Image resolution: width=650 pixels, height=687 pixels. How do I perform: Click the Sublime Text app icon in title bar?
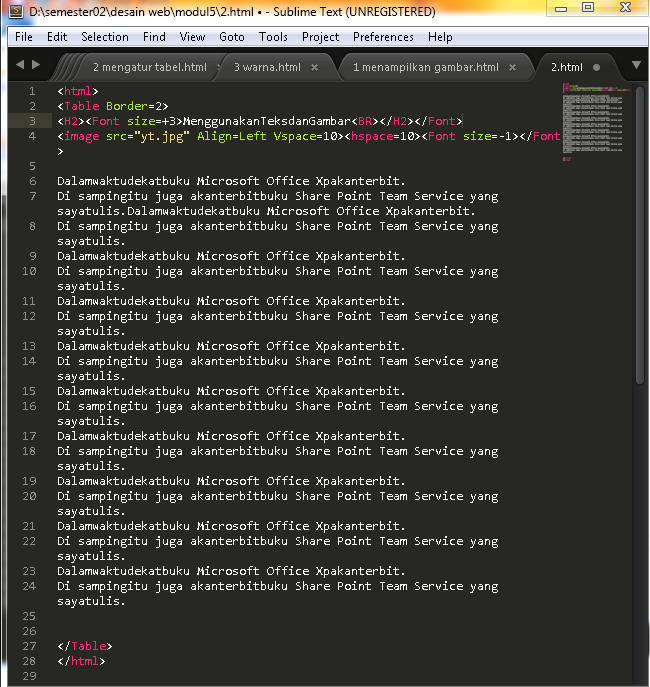(16, 11)
